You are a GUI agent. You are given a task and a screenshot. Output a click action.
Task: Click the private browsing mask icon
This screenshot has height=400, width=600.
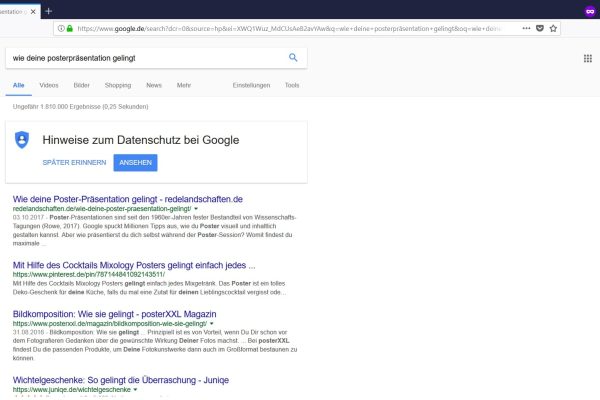point(590,11)
